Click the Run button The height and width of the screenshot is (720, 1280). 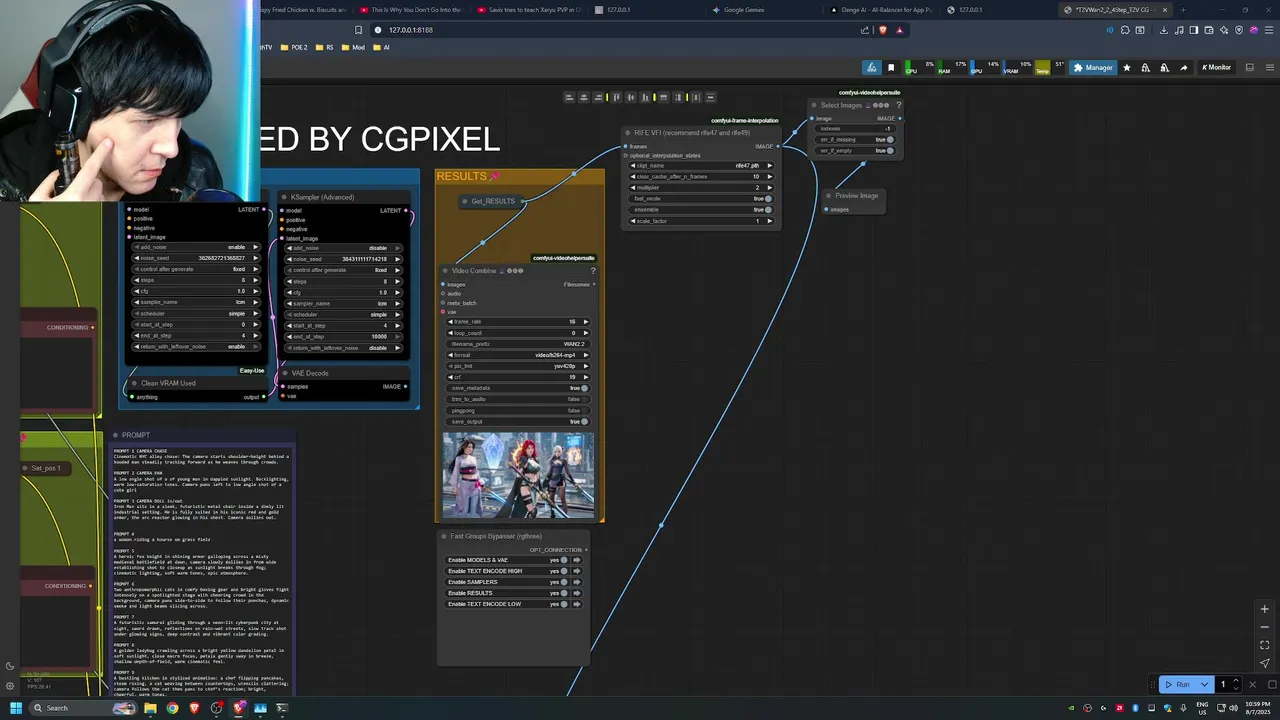[1178, 684]
